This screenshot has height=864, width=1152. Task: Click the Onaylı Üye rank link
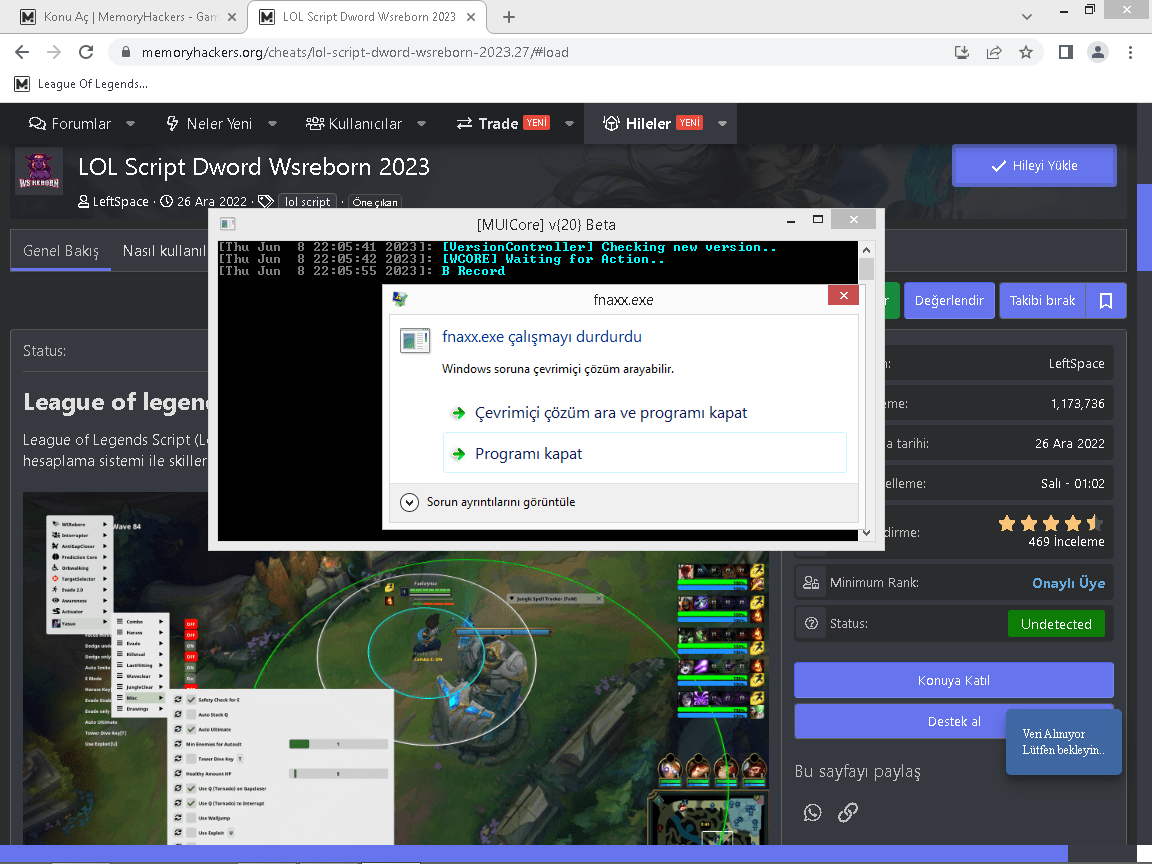[x=1068, y=583]
